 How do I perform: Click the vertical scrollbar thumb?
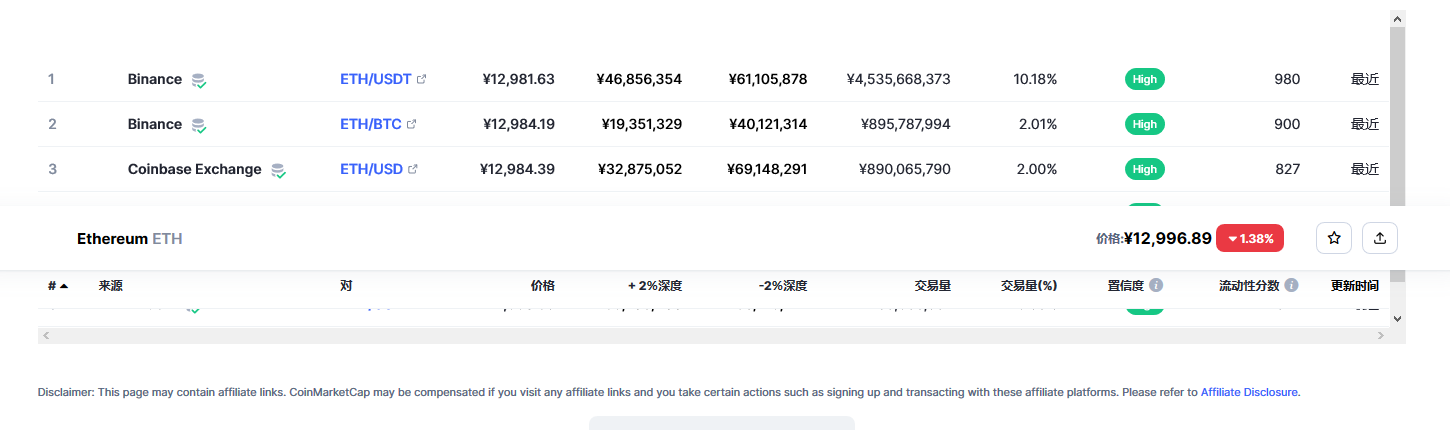click(x=1397, y=120)
